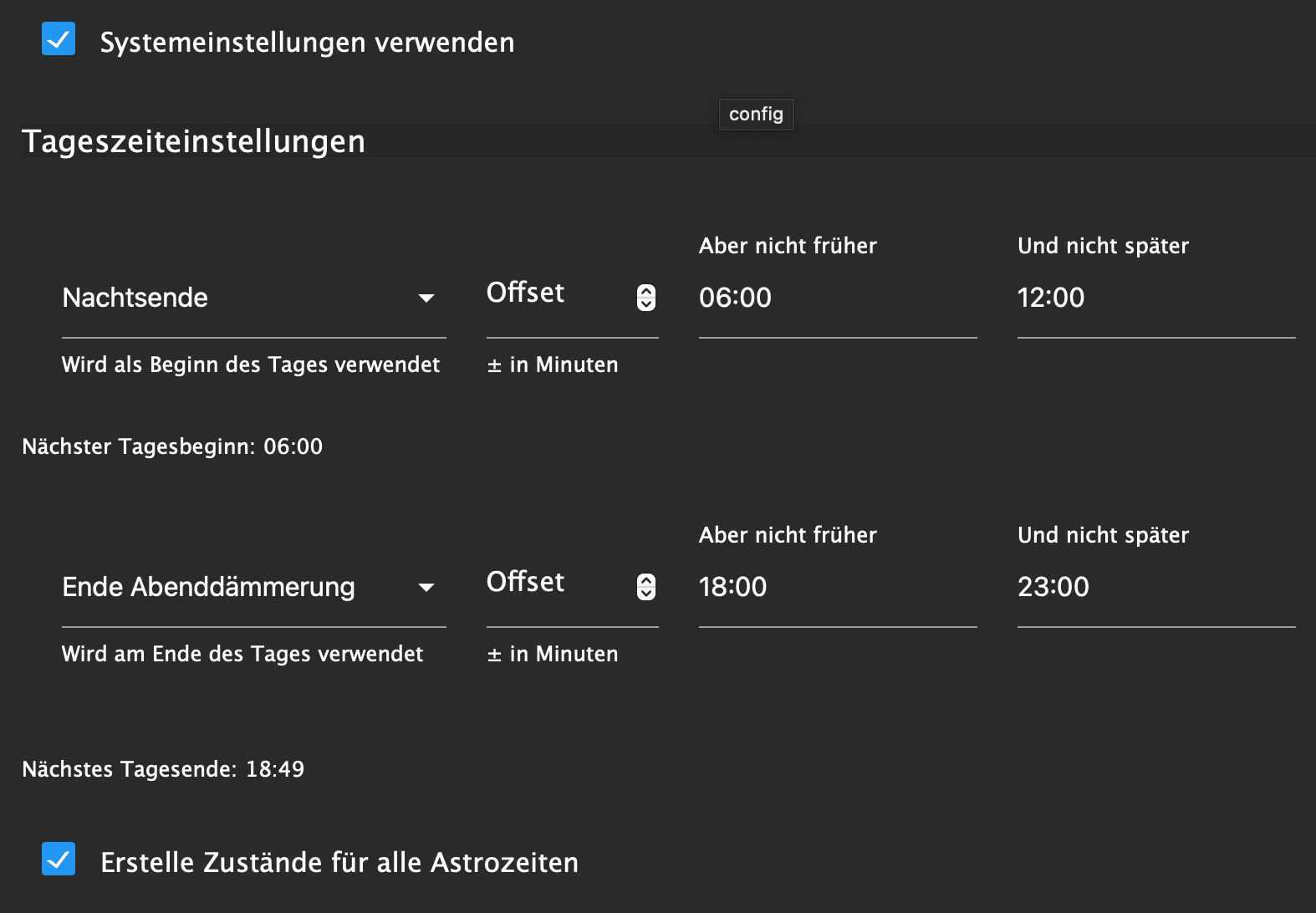Image resolution: width=1316 pixels, height=913 pixels.
Task: Uncheck the Systemeinstellungen verwenden checkbox
Action: coord(59,39)
